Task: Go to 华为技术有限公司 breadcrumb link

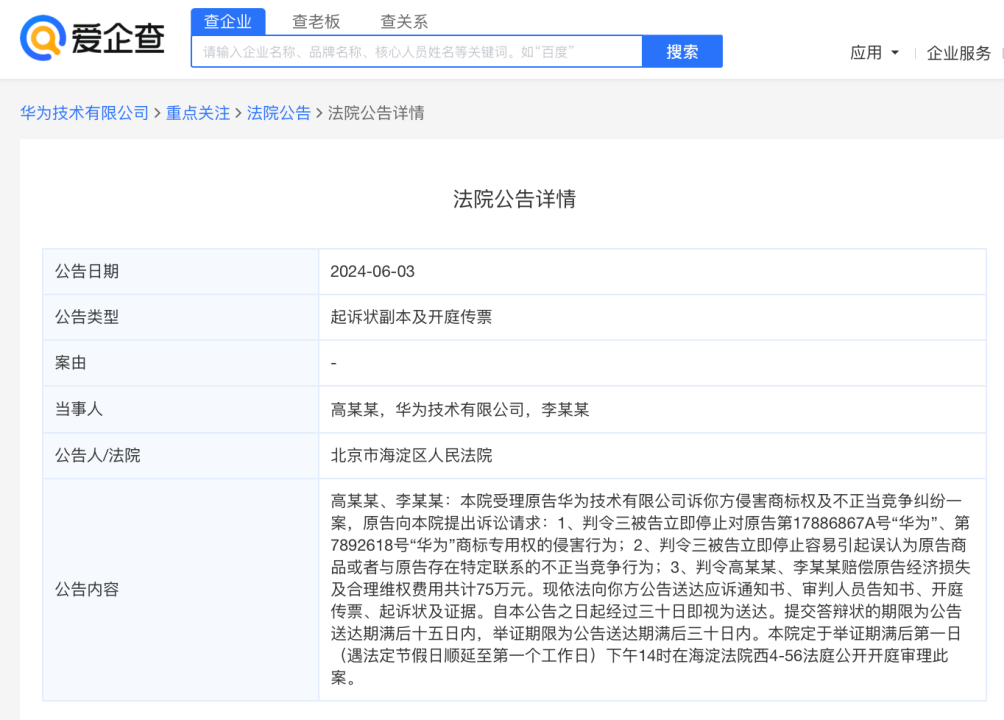Action: click(85, 113)
